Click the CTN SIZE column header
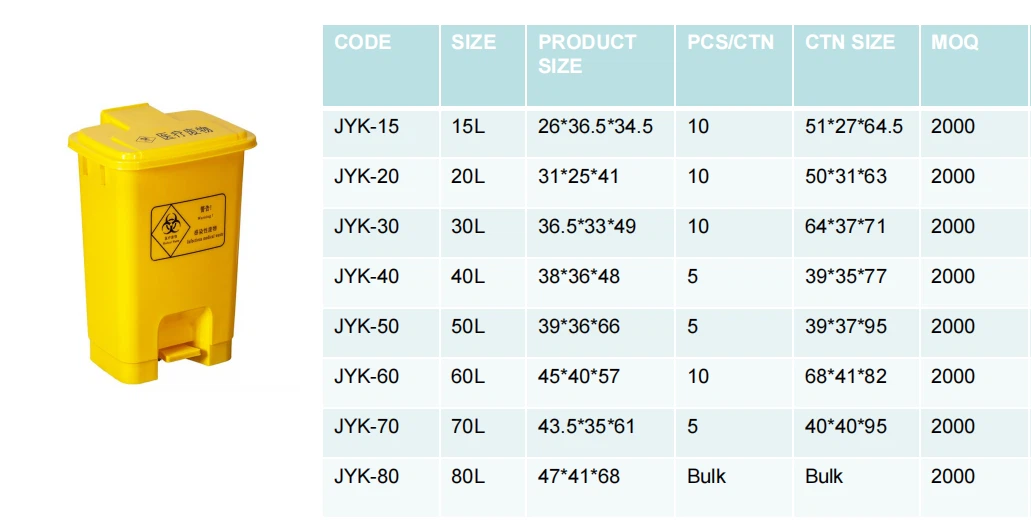The width and height of the screenshot is (1031, 520). [850, 43]
